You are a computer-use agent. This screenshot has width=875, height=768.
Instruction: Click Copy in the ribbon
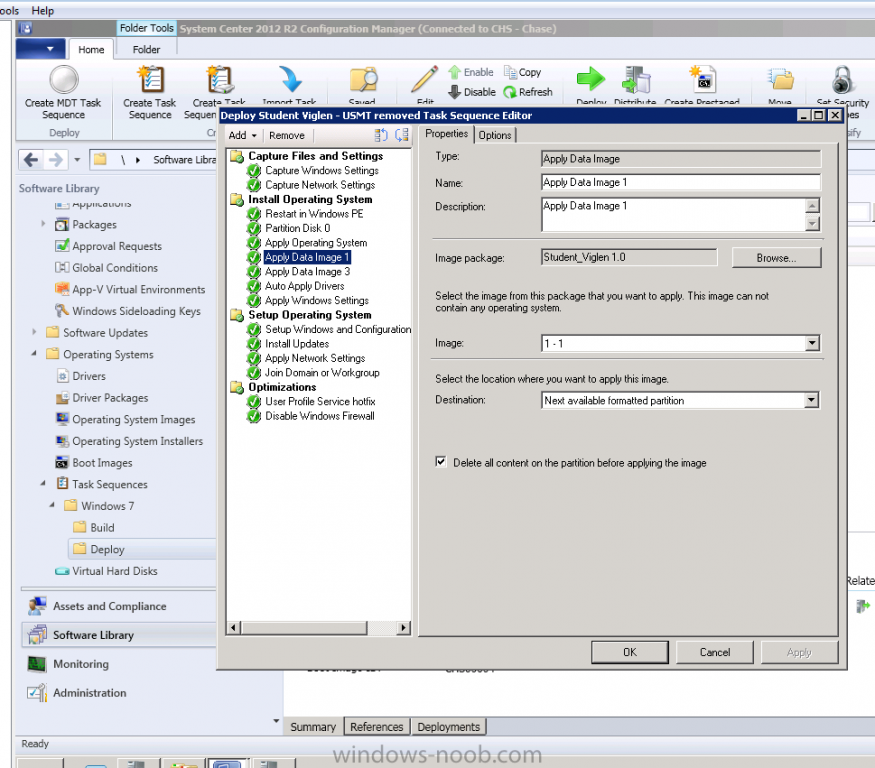pos(522,72)
